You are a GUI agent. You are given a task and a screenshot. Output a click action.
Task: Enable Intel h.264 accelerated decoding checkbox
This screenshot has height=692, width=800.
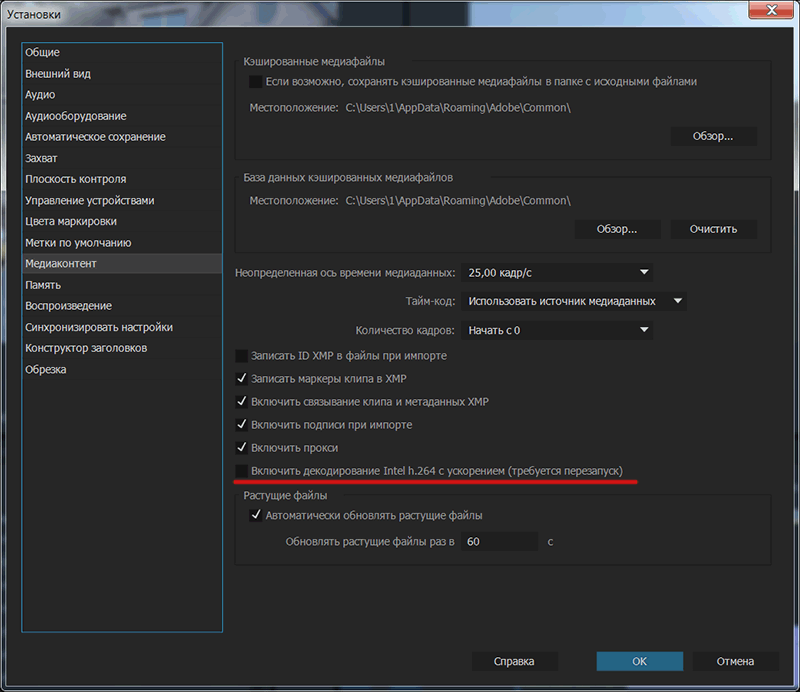[x=242, y=470]
